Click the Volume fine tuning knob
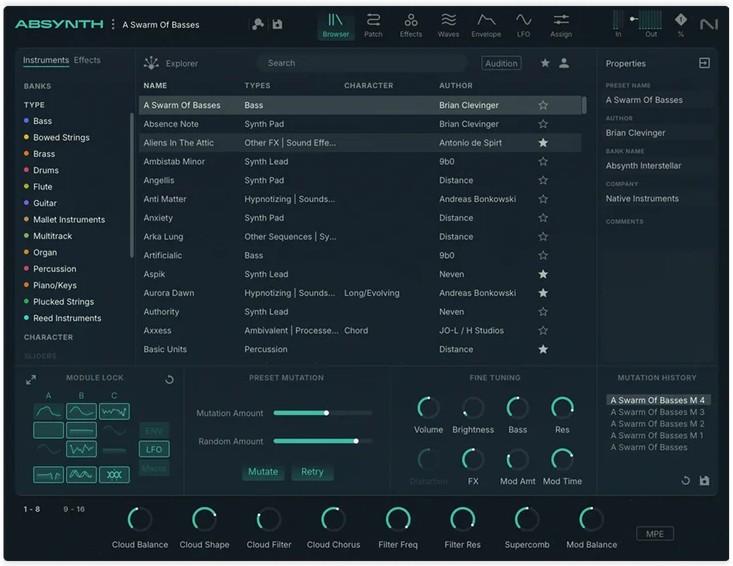 tap(428, 408)
